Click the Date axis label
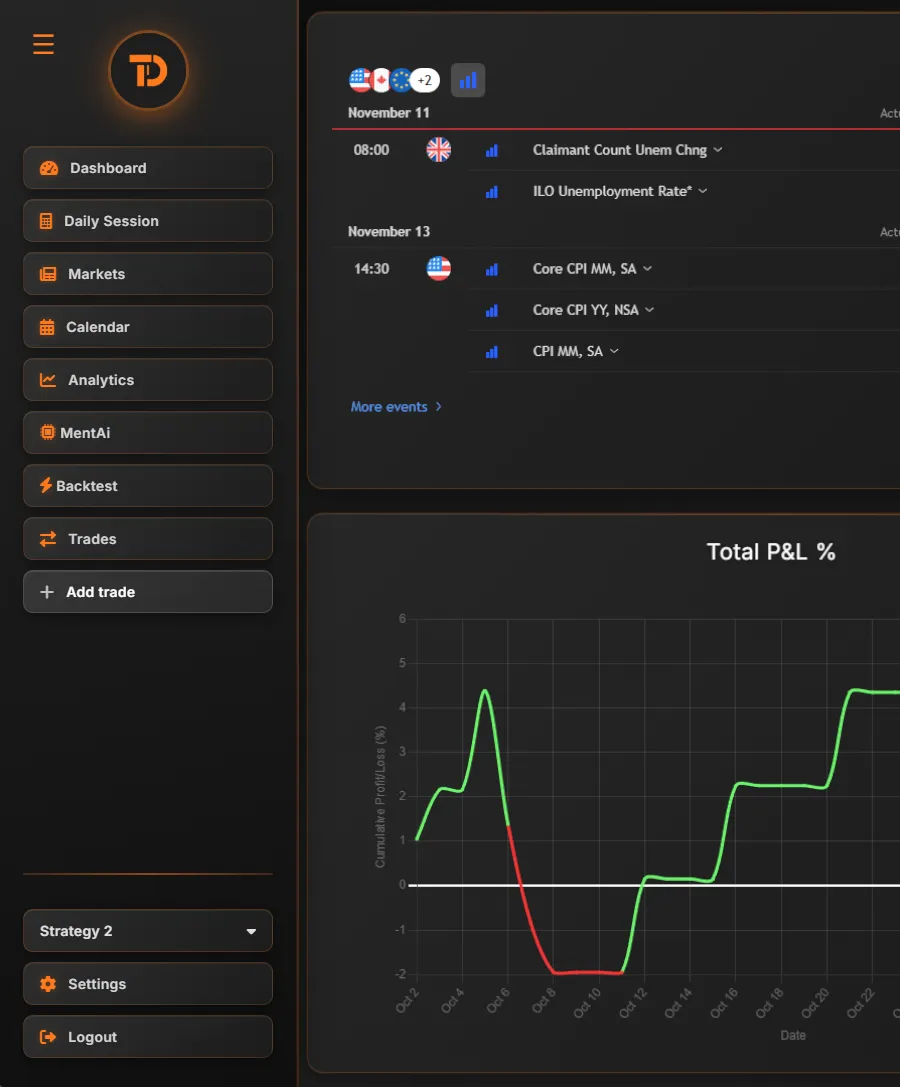This screenshot has width=900, height=1087. [793, 1035]
